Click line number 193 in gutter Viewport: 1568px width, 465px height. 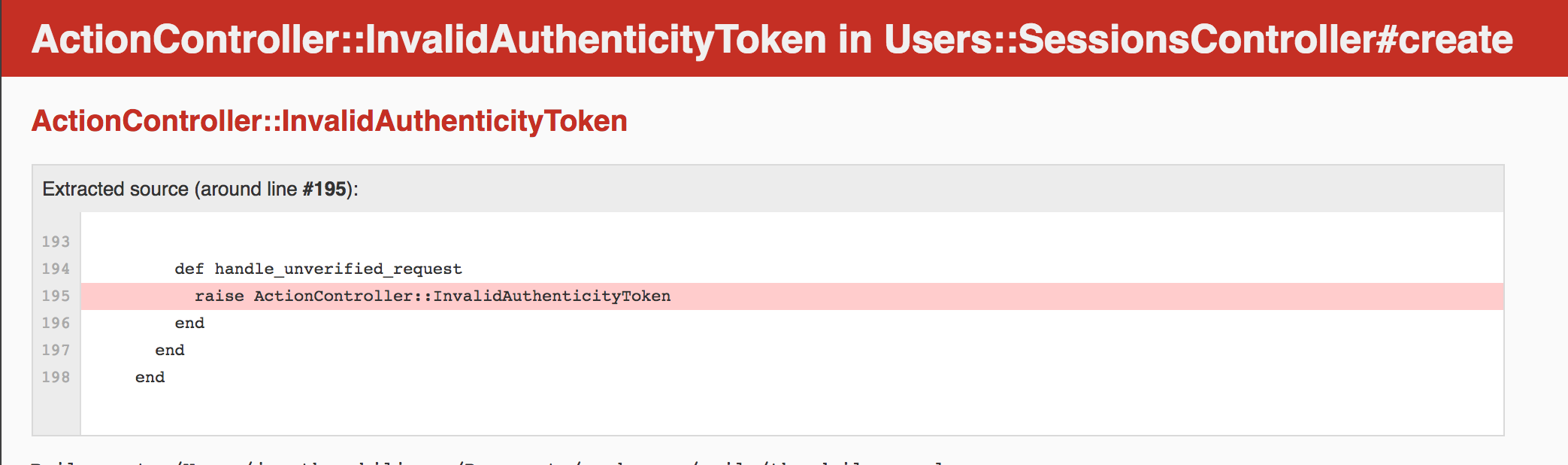(56, 242)
